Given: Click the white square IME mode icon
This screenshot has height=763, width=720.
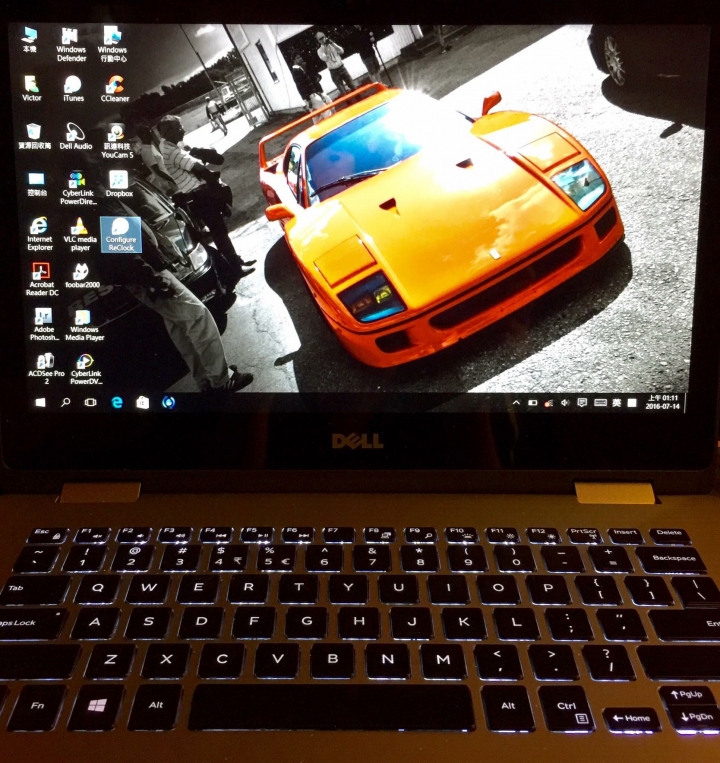Looking at the screenshot, I should (x=632, y=403).
